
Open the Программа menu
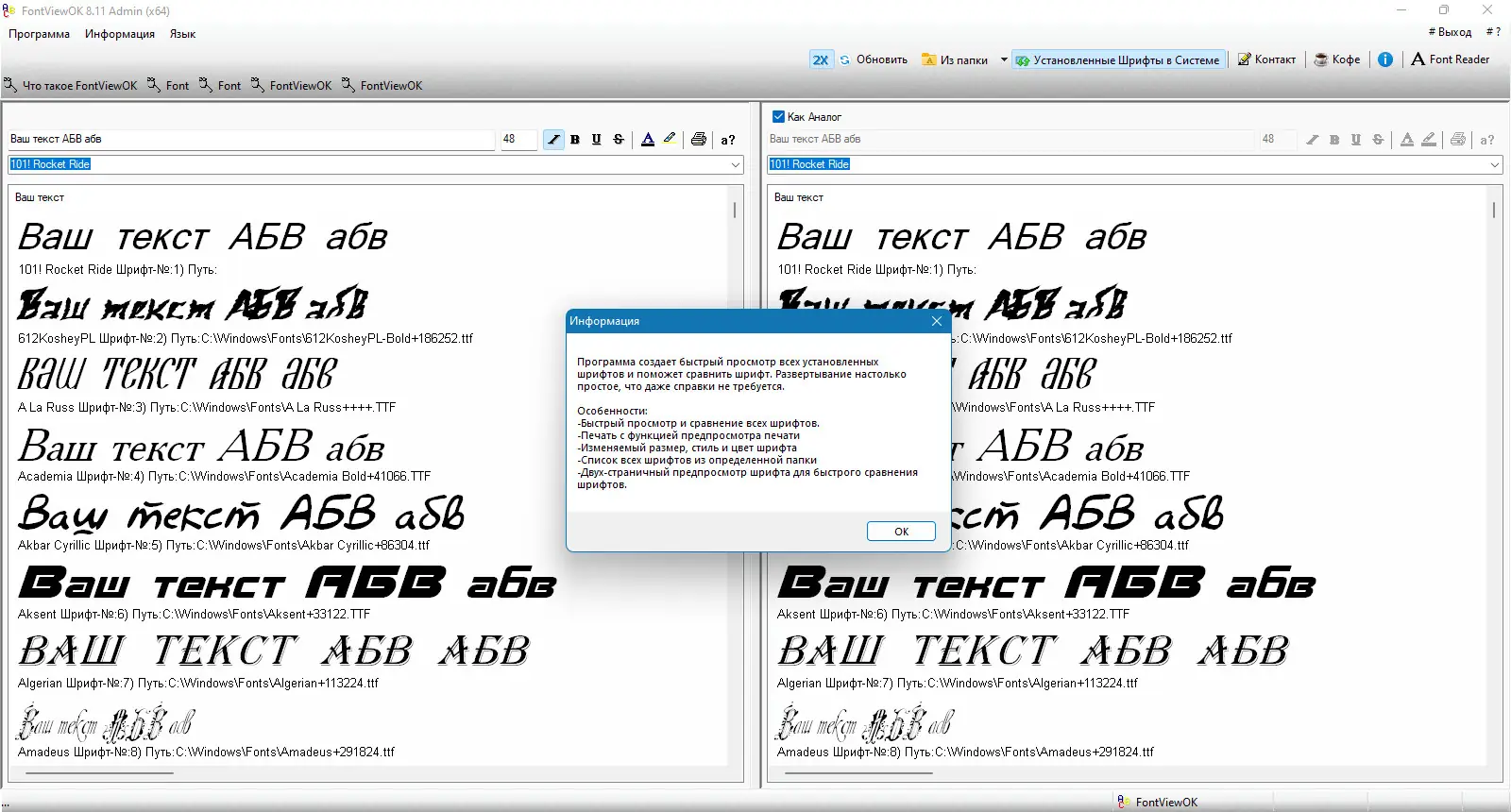pyautogui.click(x=40, y=34)
